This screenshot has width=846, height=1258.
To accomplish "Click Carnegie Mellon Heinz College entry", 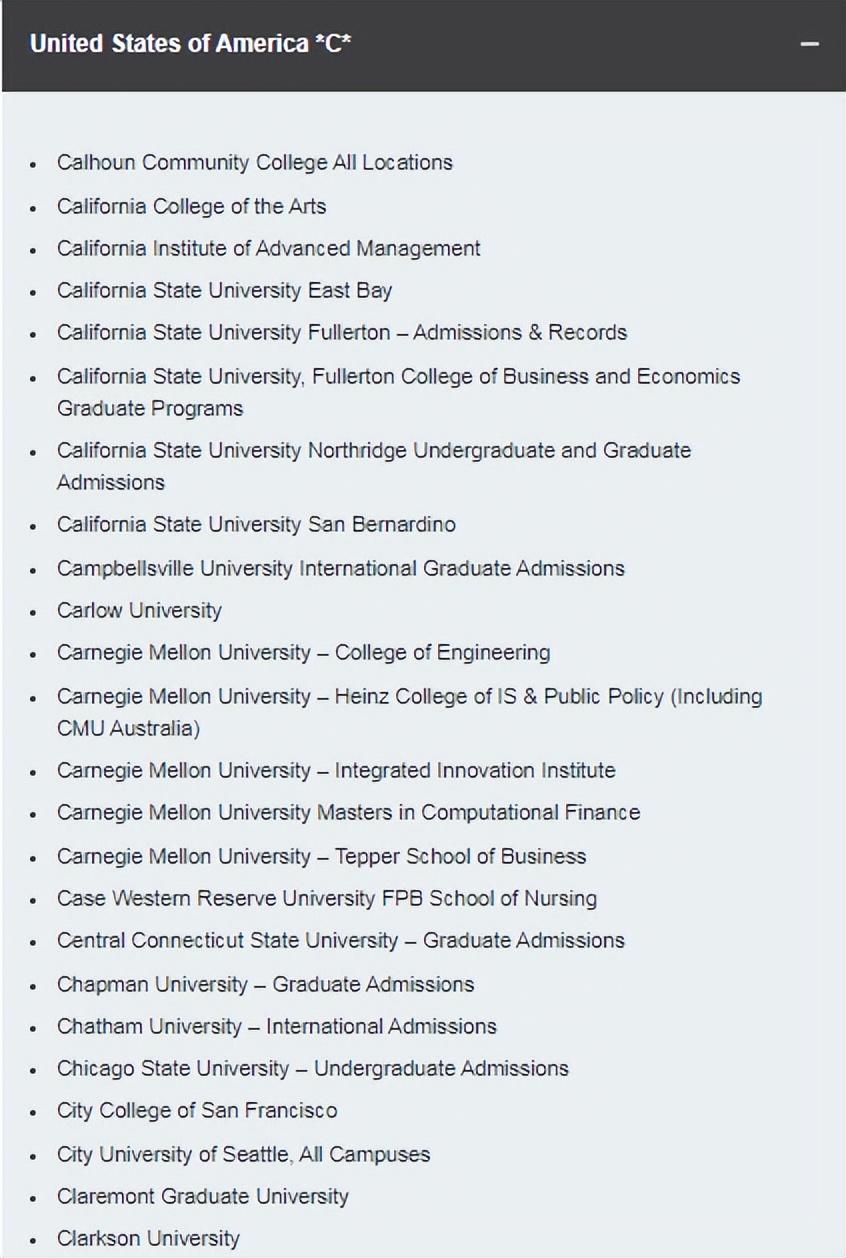I will pyautogui.click(x=409, y=697).
